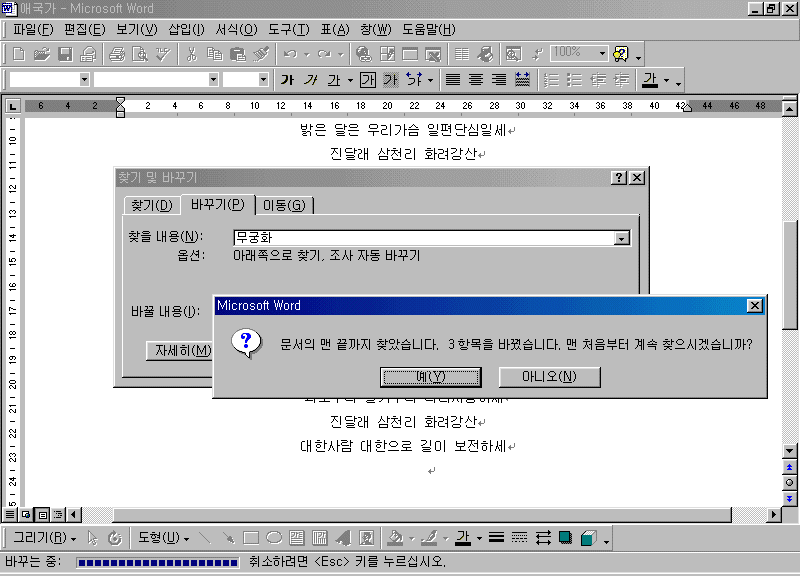Screen dimensions: 800x576
Task: Open the Tables and Borders toolbar icon
Action: (x=387, y=54)
